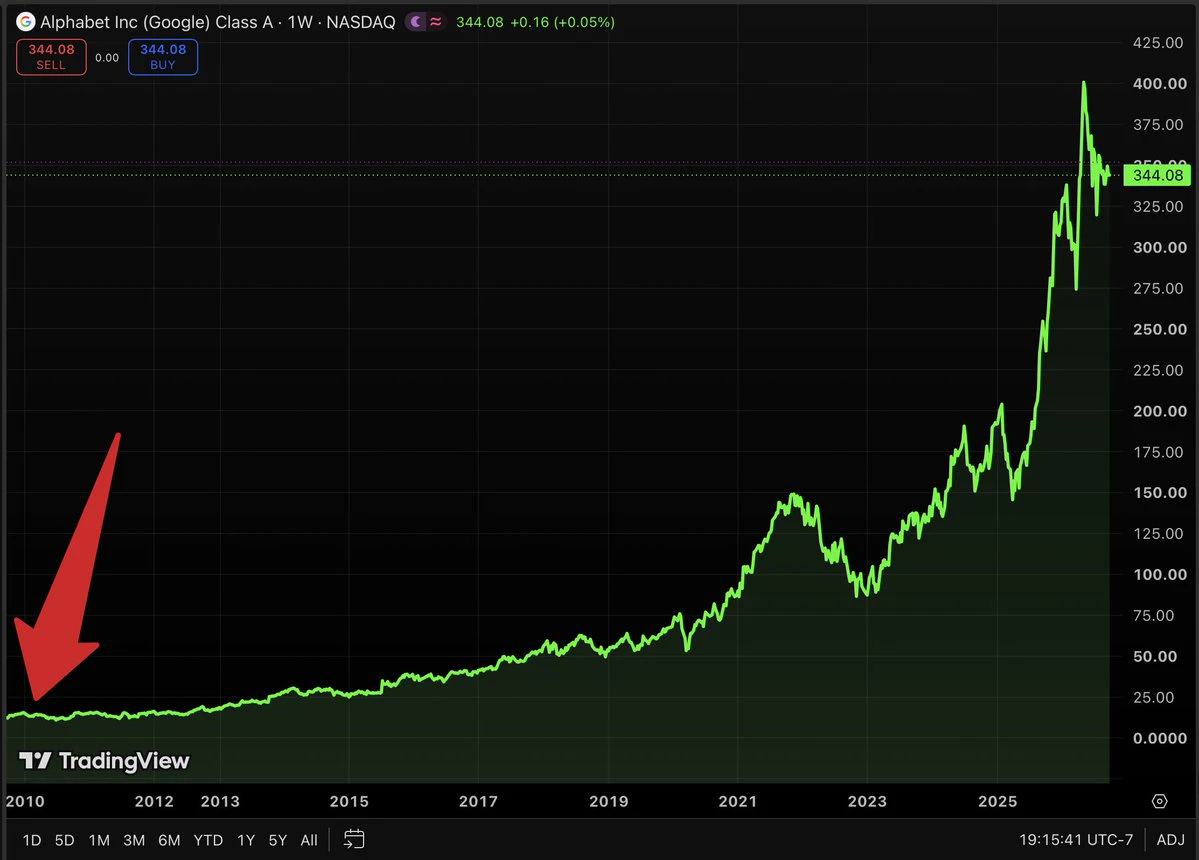1199x860 pixels.
Task: Click the green 344.08 price in the header
Action: (x=479, y=22)
